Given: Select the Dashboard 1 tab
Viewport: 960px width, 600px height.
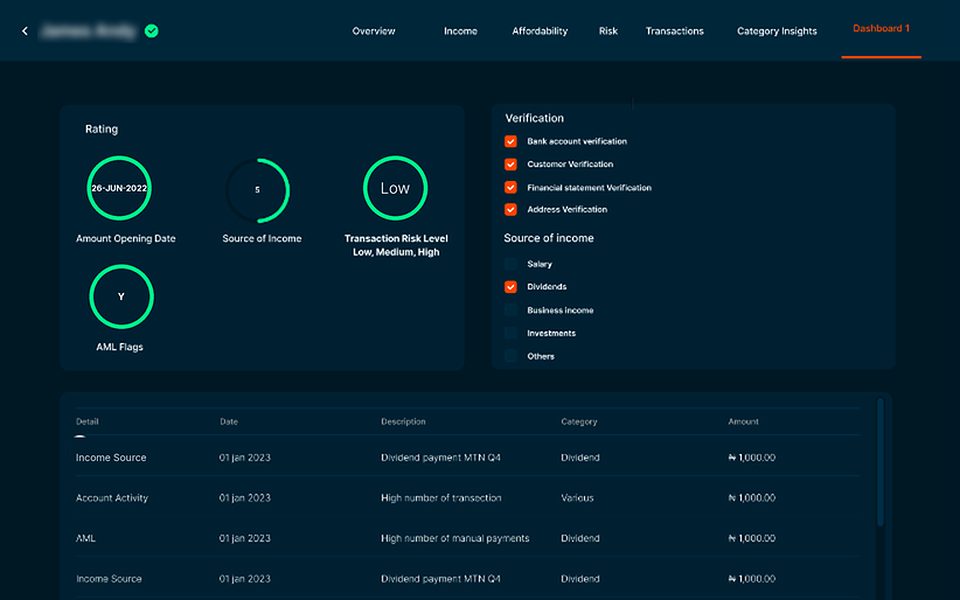Looking at the screenshot, I should click(881, 28).
